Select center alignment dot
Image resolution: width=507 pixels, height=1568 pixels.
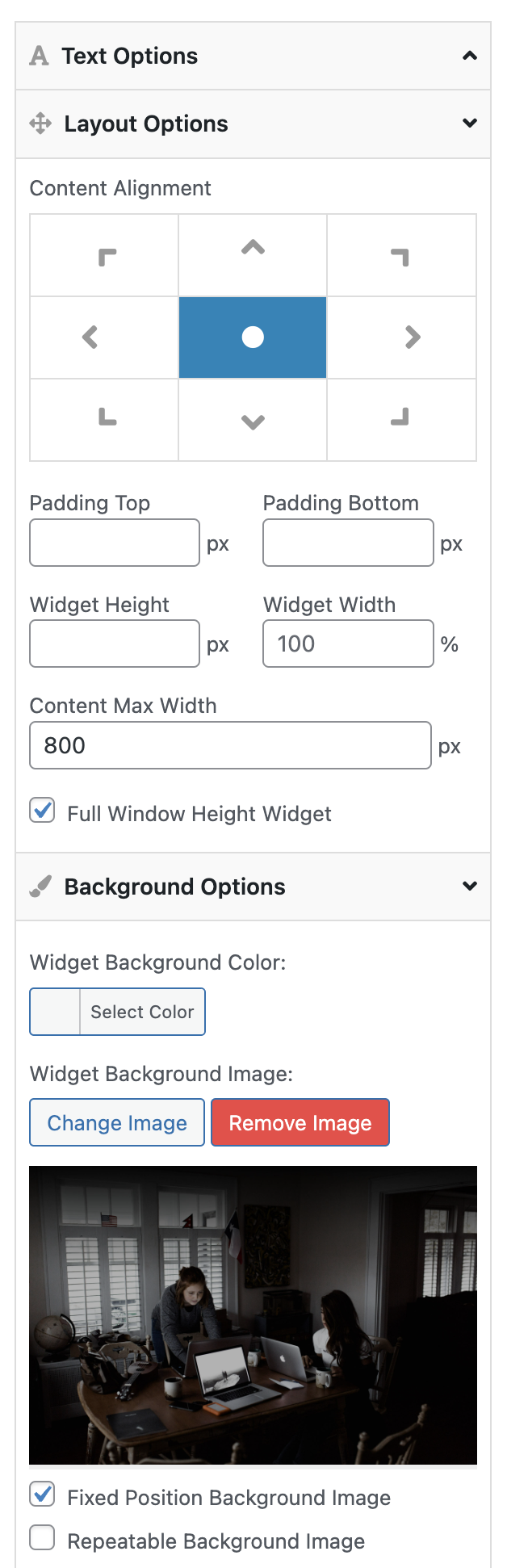coord(253,337)
